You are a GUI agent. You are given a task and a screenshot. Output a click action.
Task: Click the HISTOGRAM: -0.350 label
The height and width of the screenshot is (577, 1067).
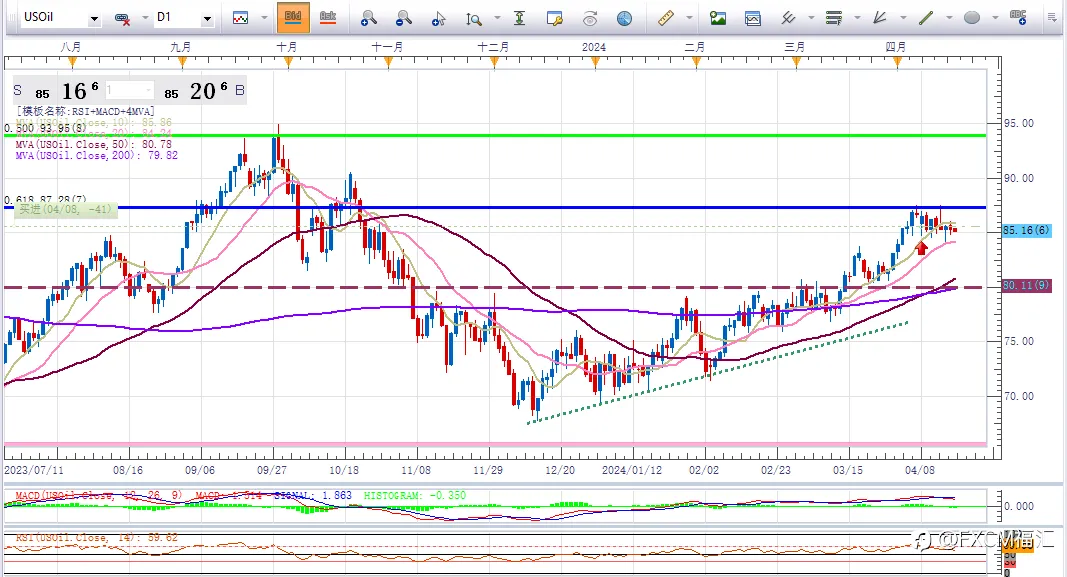415,495
